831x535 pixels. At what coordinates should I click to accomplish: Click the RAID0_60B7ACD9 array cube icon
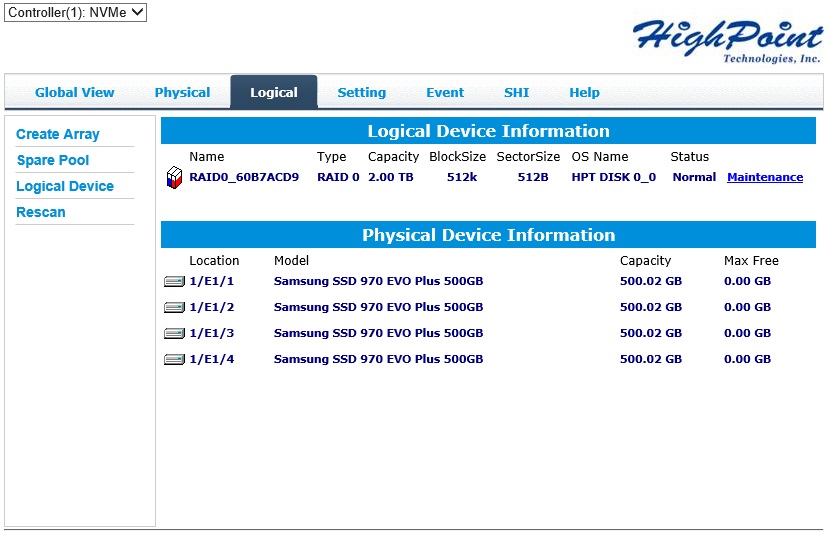174,178
